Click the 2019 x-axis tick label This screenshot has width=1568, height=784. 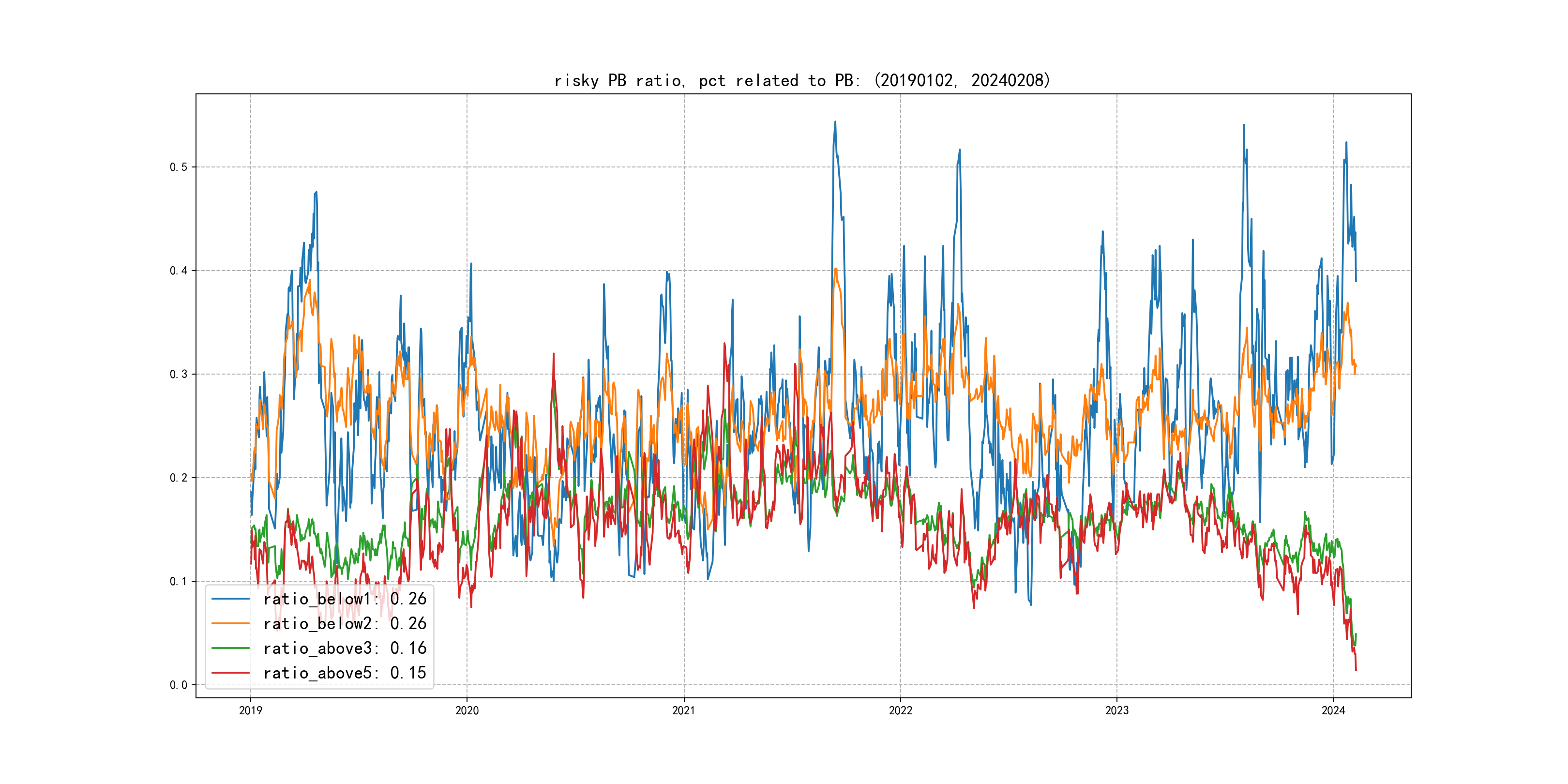[250, 710]
